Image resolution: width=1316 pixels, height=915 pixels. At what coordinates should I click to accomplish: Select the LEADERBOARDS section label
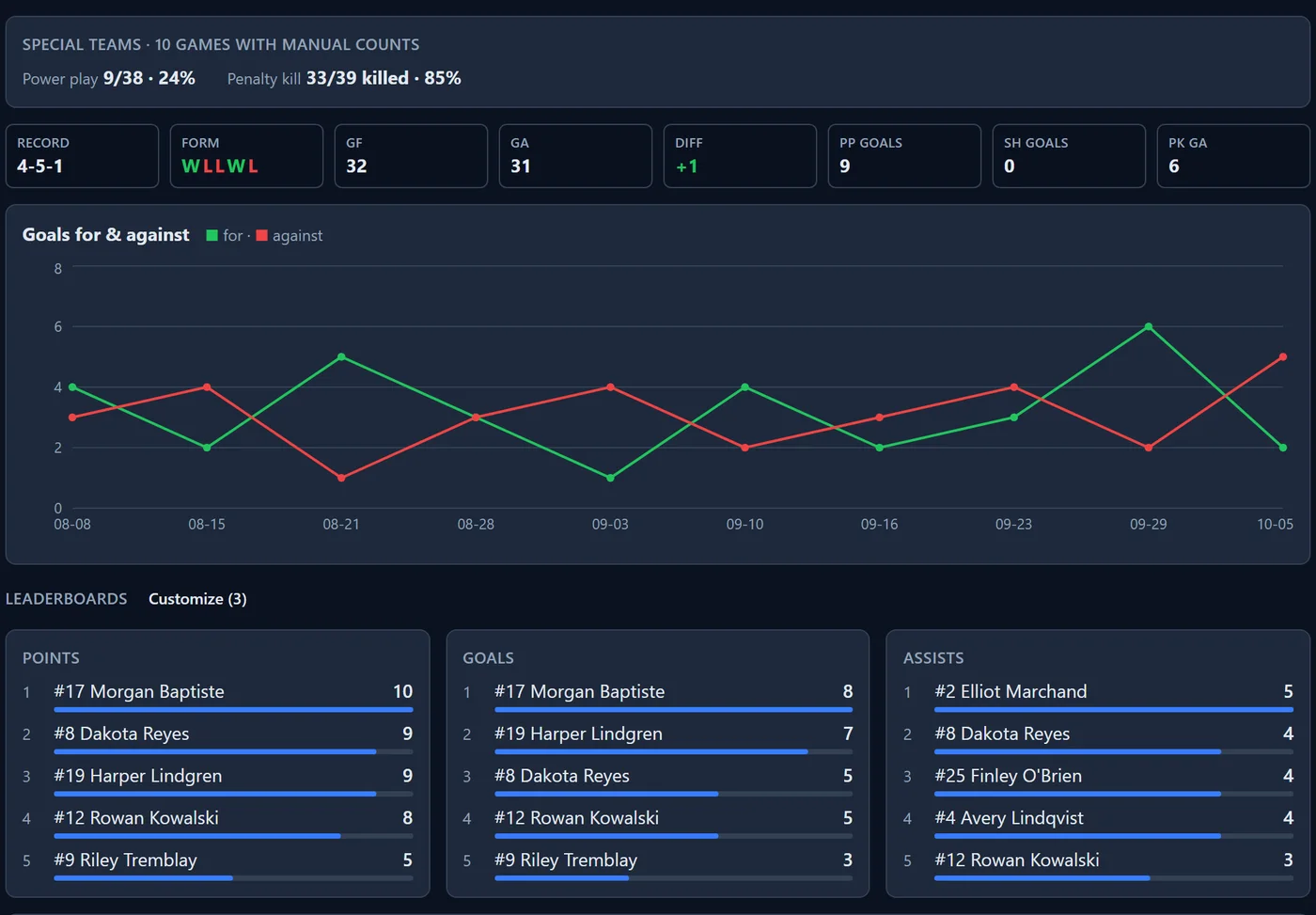coord(67,599)
